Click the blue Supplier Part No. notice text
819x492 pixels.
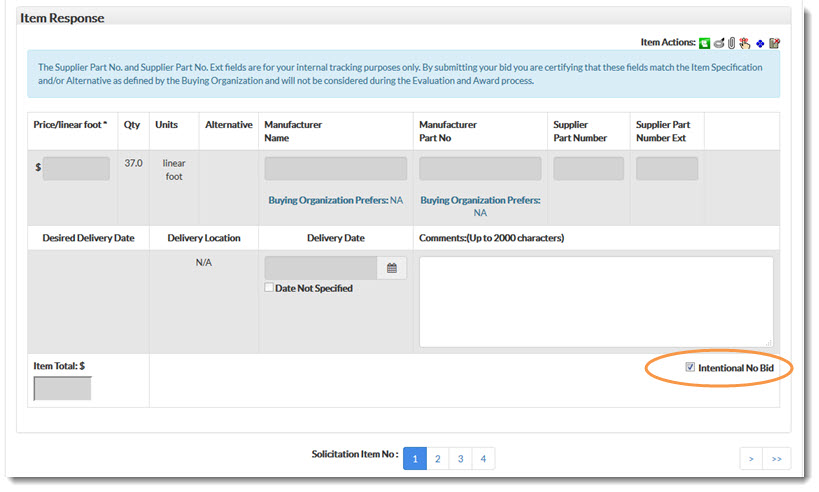coord(400,74)
